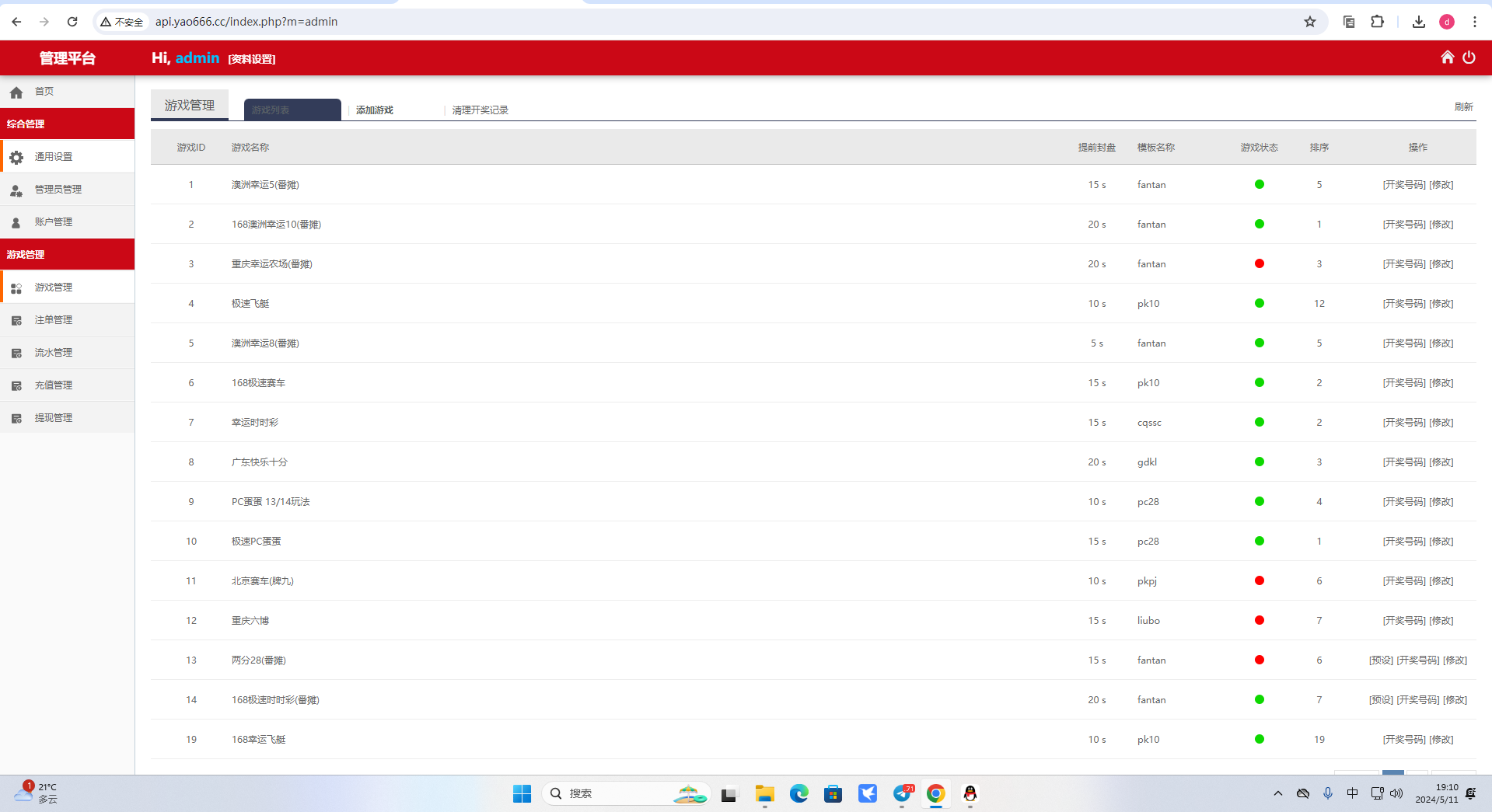This screenshot has width=1492, height=812.
Task: Show hidden system tray icons chevron
Action: [1277, 793]
